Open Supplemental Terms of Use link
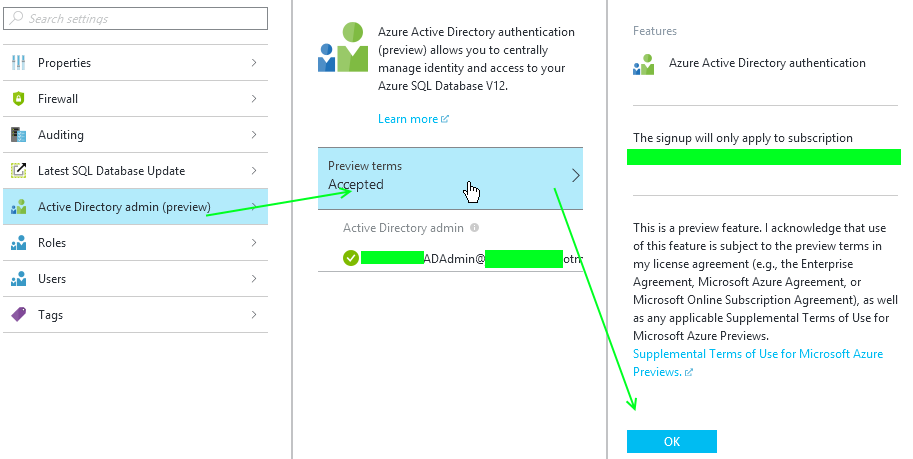 (x=758, y=362)
